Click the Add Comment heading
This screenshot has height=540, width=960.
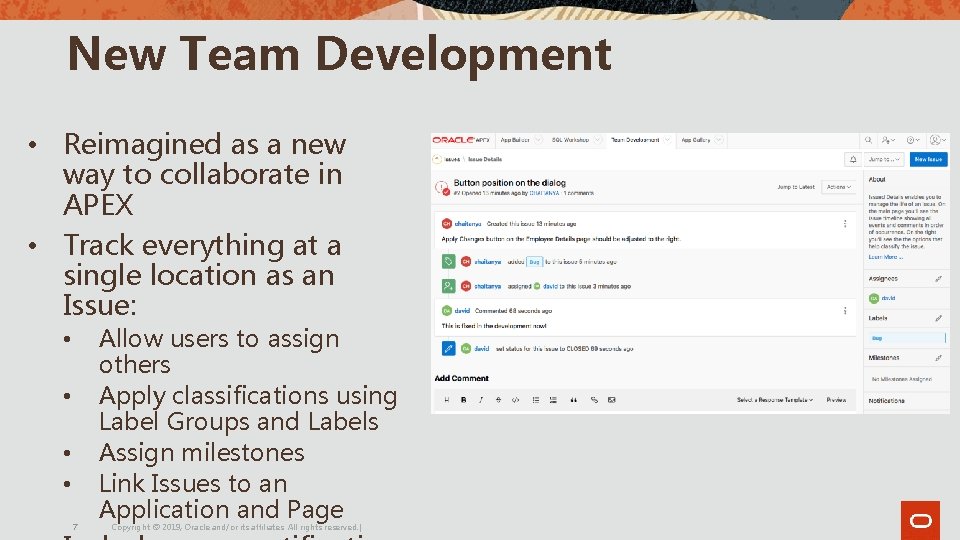click(x=462, y=378)
